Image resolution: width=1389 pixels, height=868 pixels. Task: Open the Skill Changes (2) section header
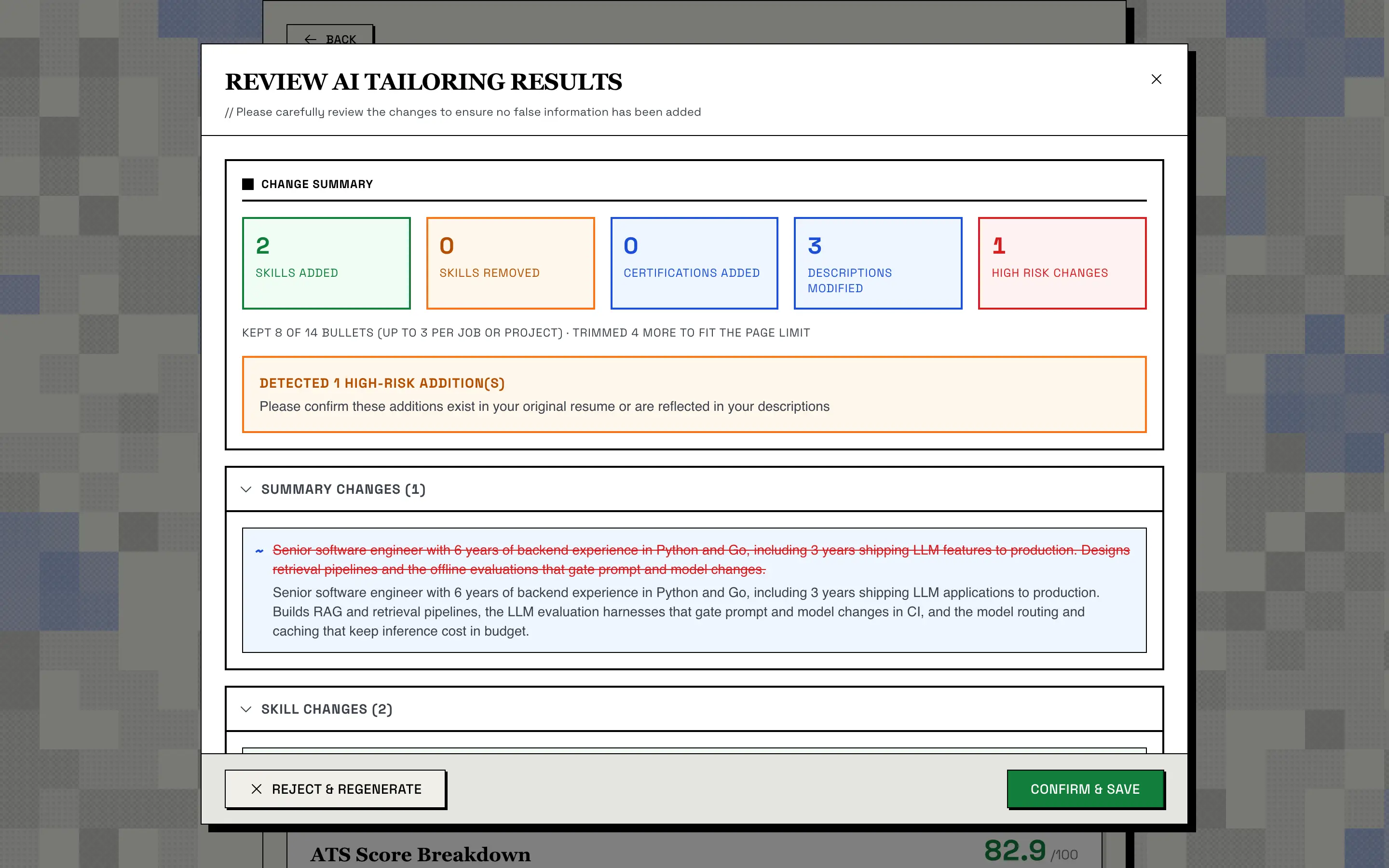(694, 709)
